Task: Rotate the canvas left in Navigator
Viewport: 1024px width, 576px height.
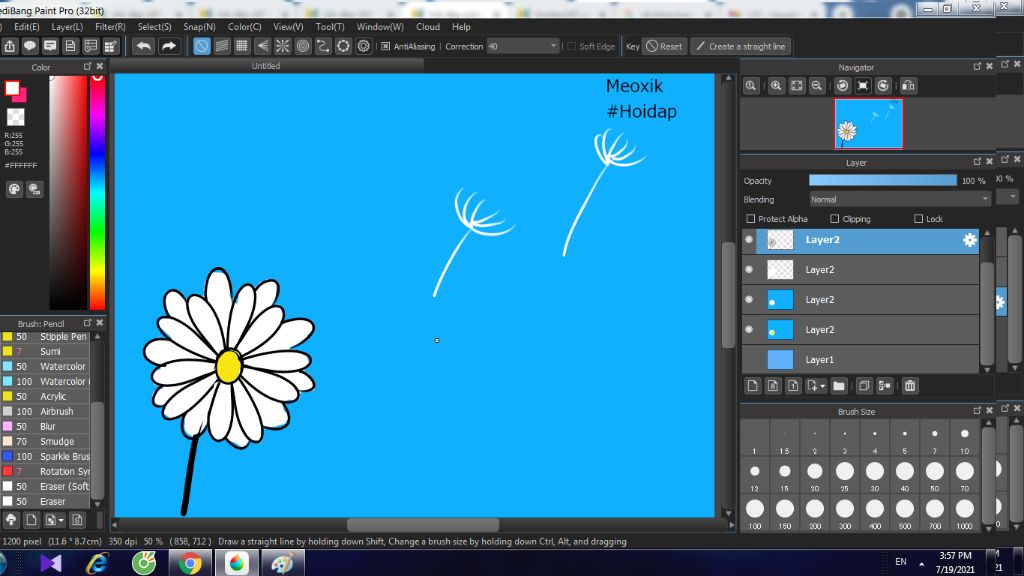Action: [842, 86]
